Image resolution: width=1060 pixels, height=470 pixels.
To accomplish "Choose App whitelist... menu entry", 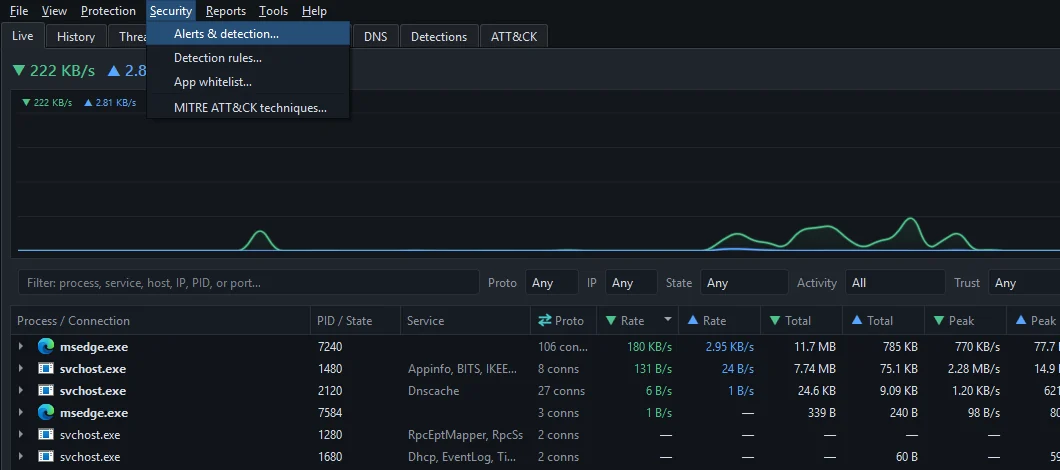I will tap(248, 82).
